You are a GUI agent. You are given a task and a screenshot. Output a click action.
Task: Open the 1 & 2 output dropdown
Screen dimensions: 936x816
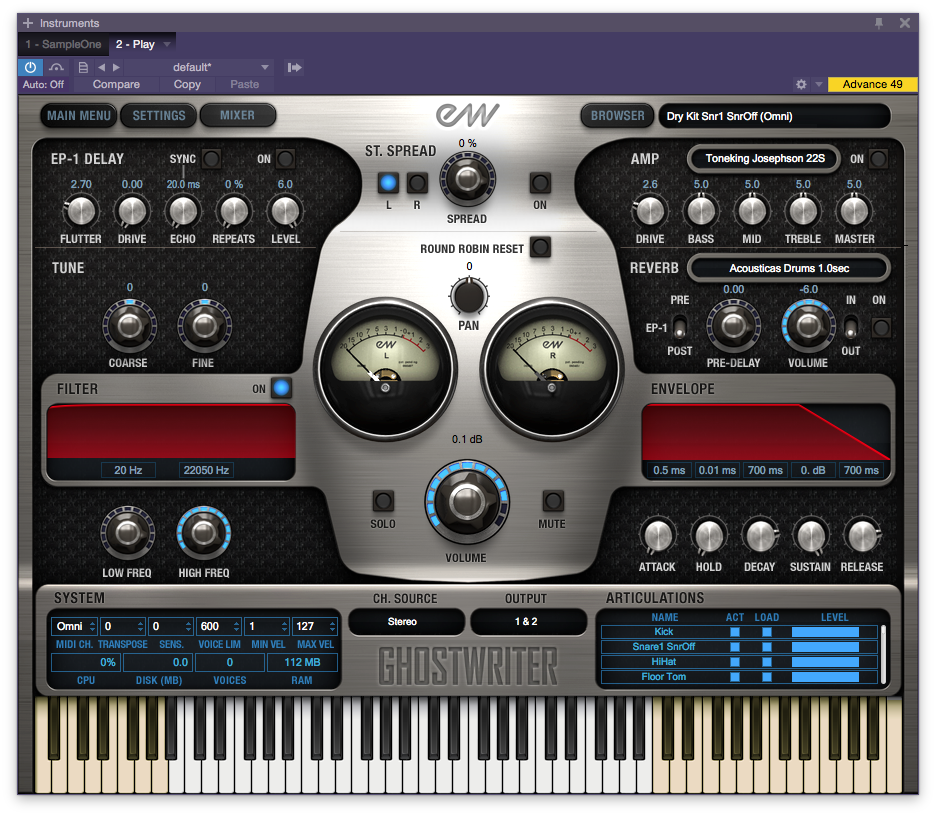tap(528, 622)
